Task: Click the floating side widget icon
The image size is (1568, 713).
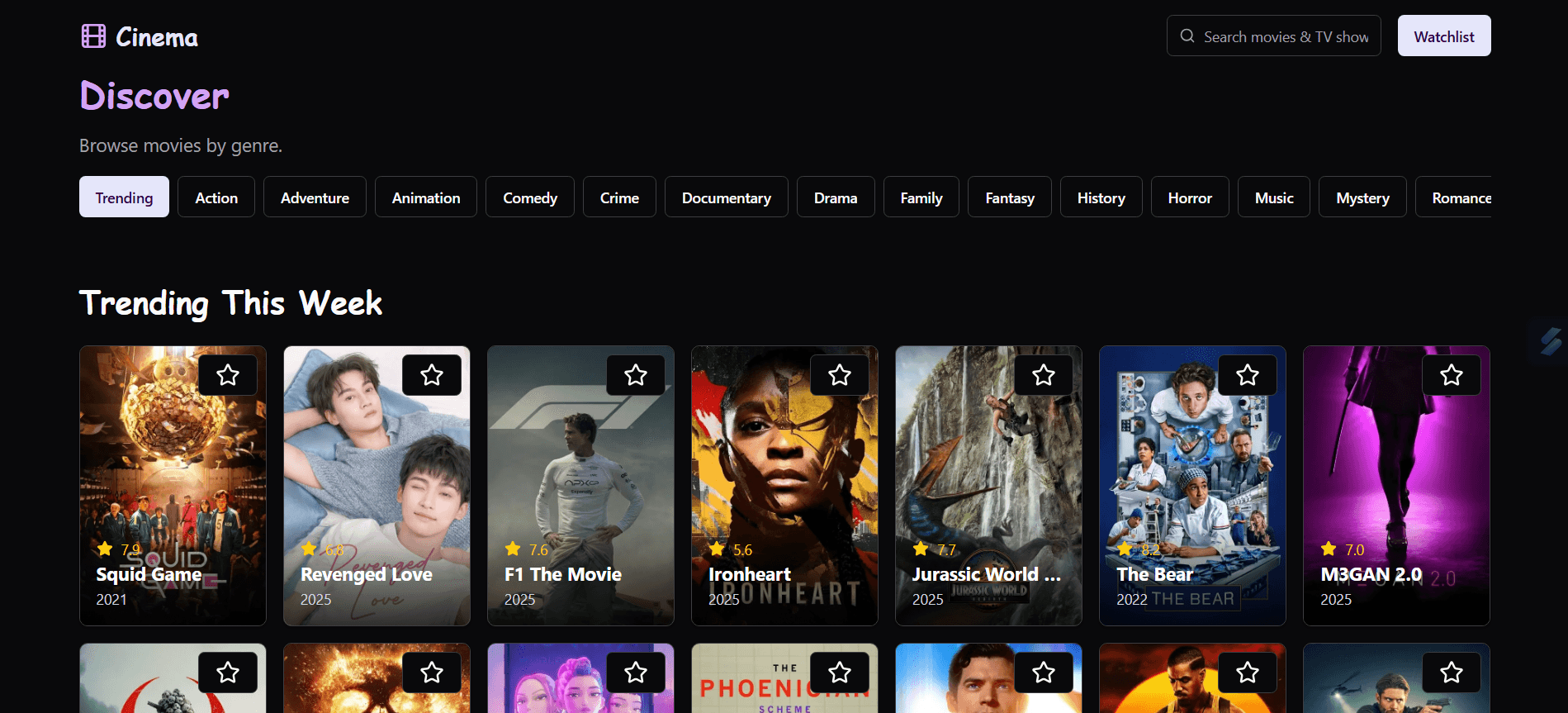Action: tap(1550, 340)
